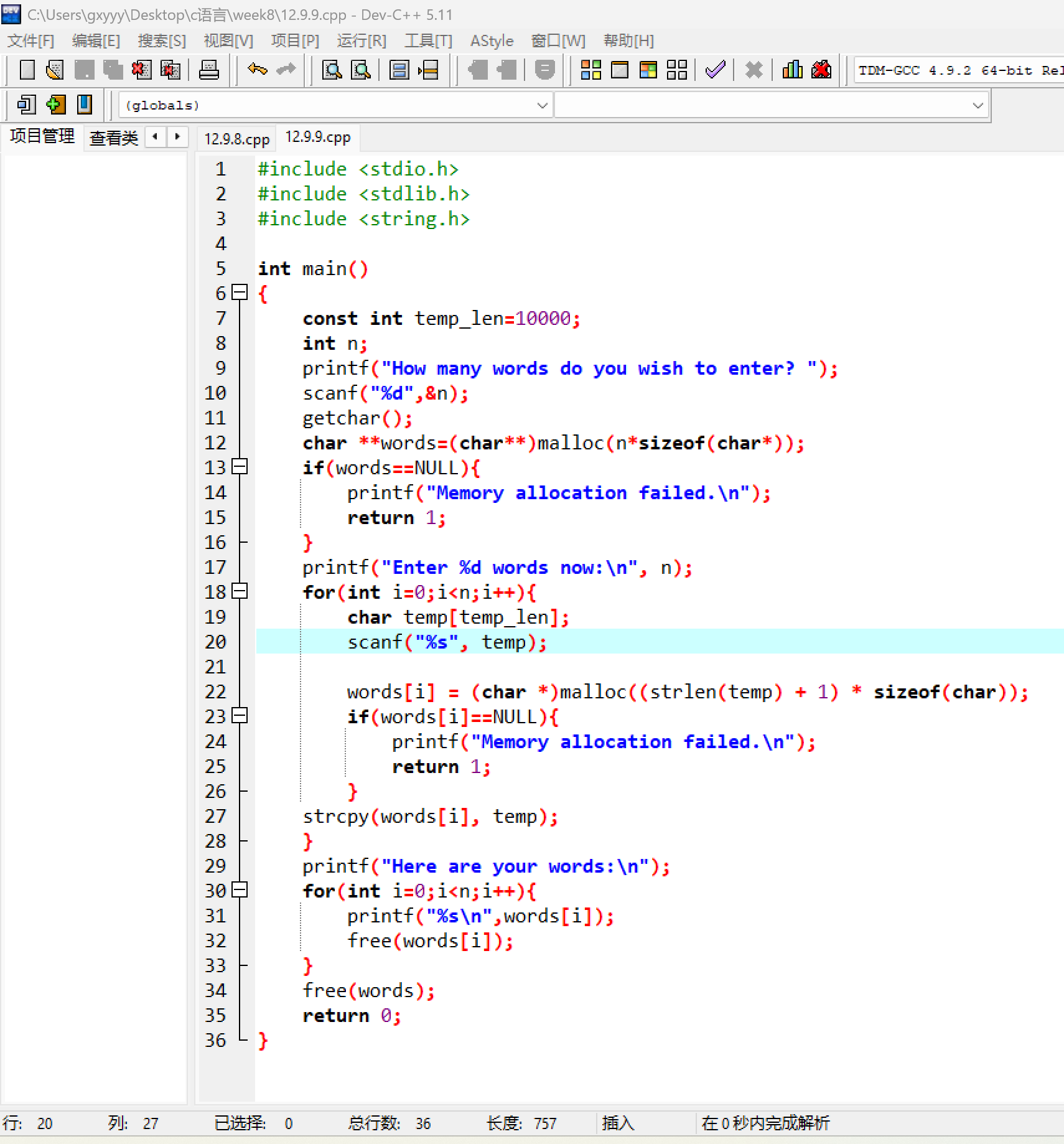Click the Print toolbar icon
The image size is (1064, 1144).
208,70
